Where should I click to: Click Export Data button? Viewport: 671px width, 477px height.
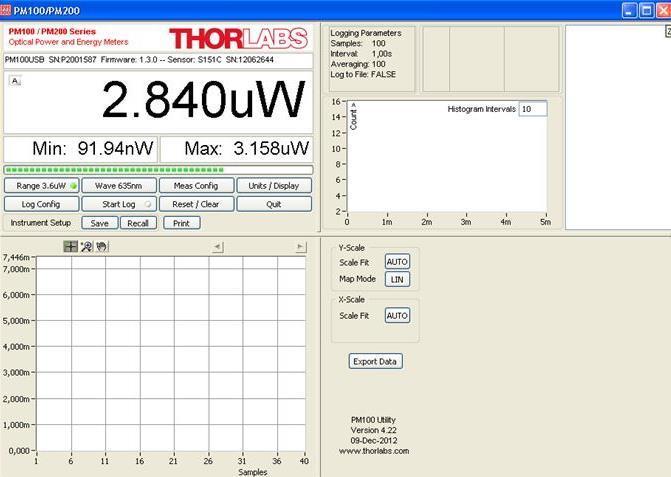pos(375,361)
